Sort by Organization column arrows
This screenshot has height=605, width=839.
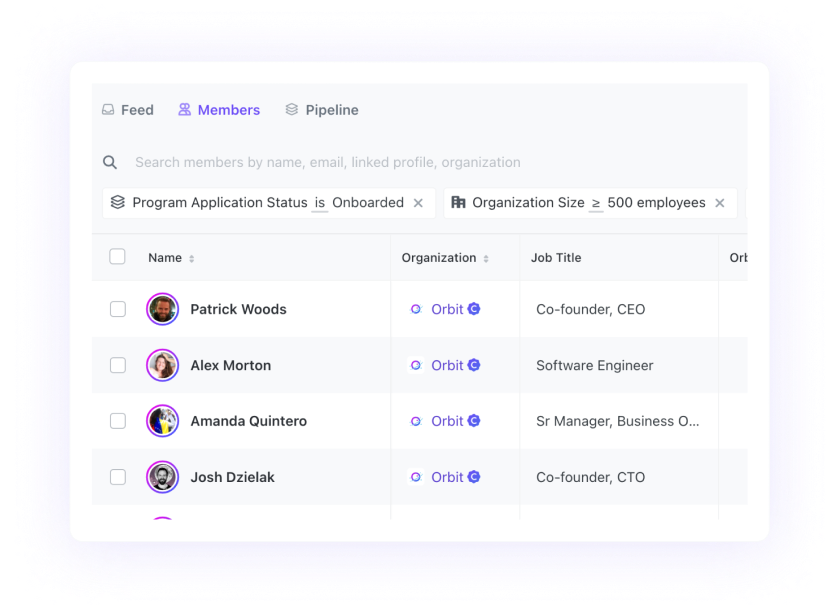(486, 258)
